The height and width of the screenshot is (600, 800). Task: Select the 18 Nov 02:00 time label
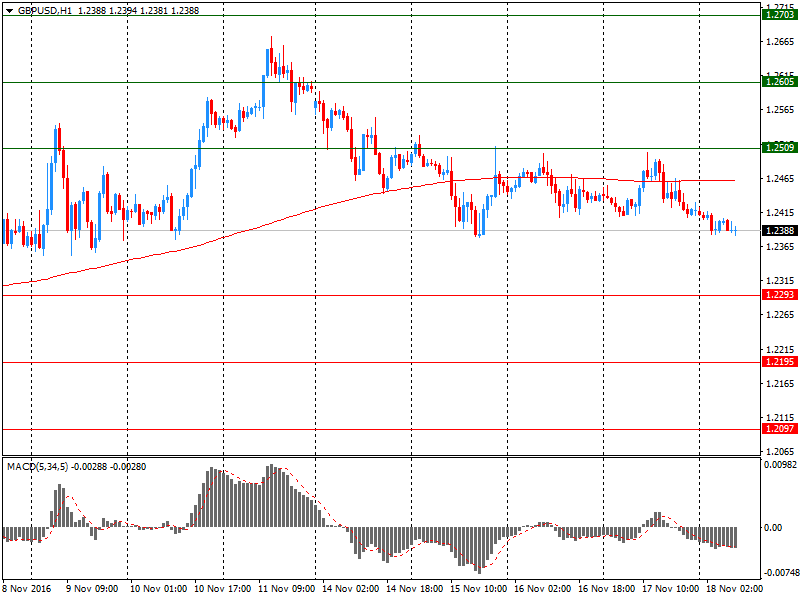point(734,589)
